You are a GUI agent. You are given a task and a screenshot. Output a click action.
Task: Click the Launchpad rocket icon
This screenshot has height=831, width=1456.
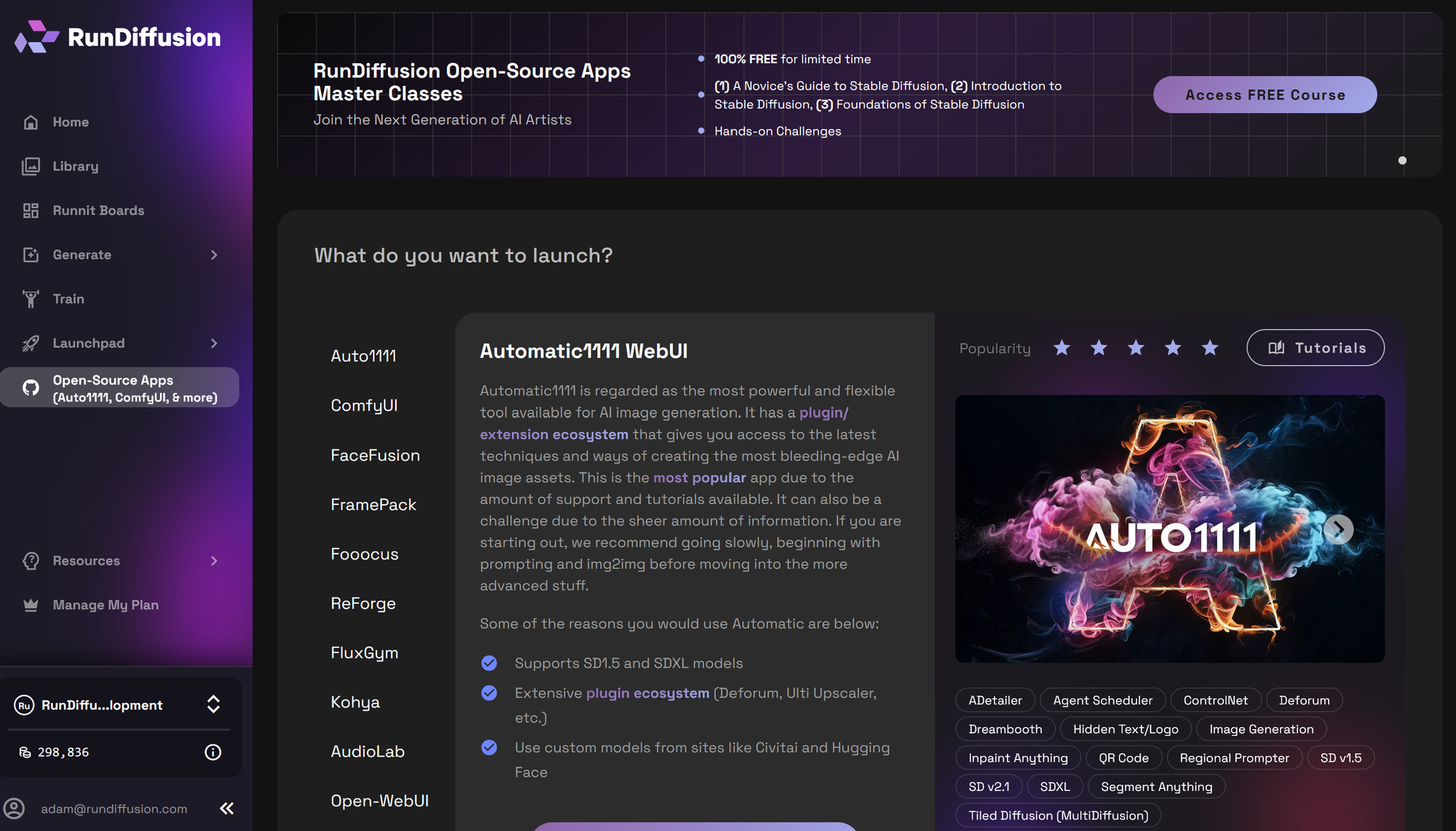(x=30, y=343)
